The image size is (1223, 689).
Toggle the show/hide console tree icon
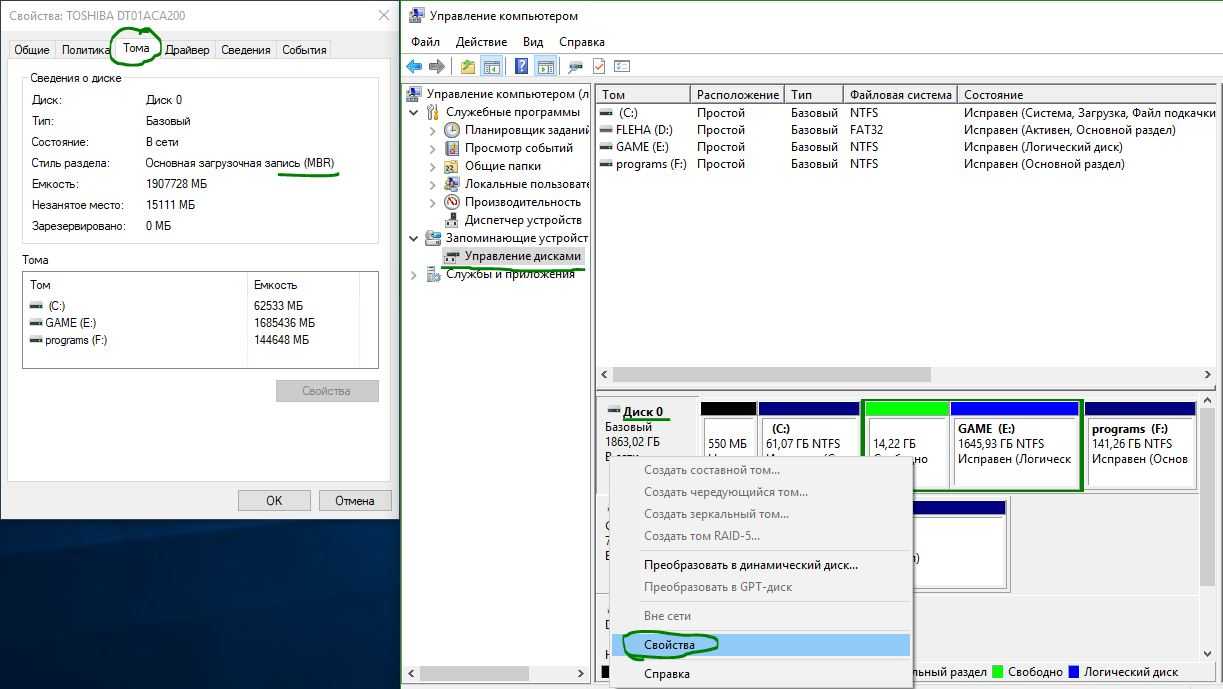[491, 67]
